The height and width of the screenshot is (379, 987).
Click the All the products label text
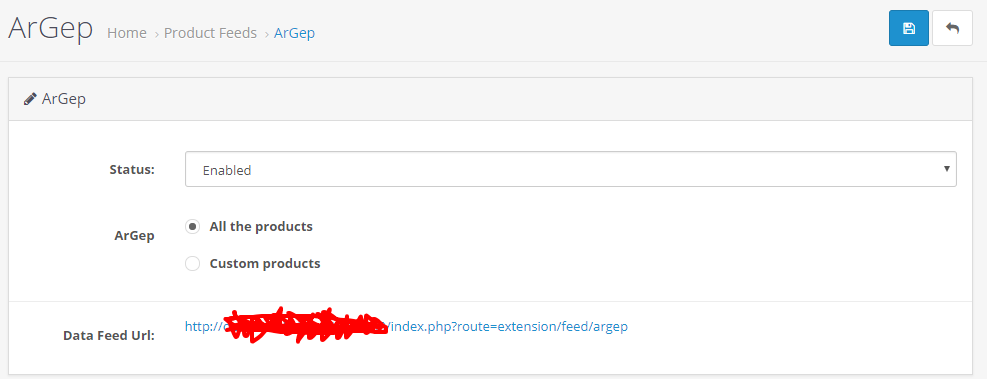pyautogui.click(x=261, y=226)
